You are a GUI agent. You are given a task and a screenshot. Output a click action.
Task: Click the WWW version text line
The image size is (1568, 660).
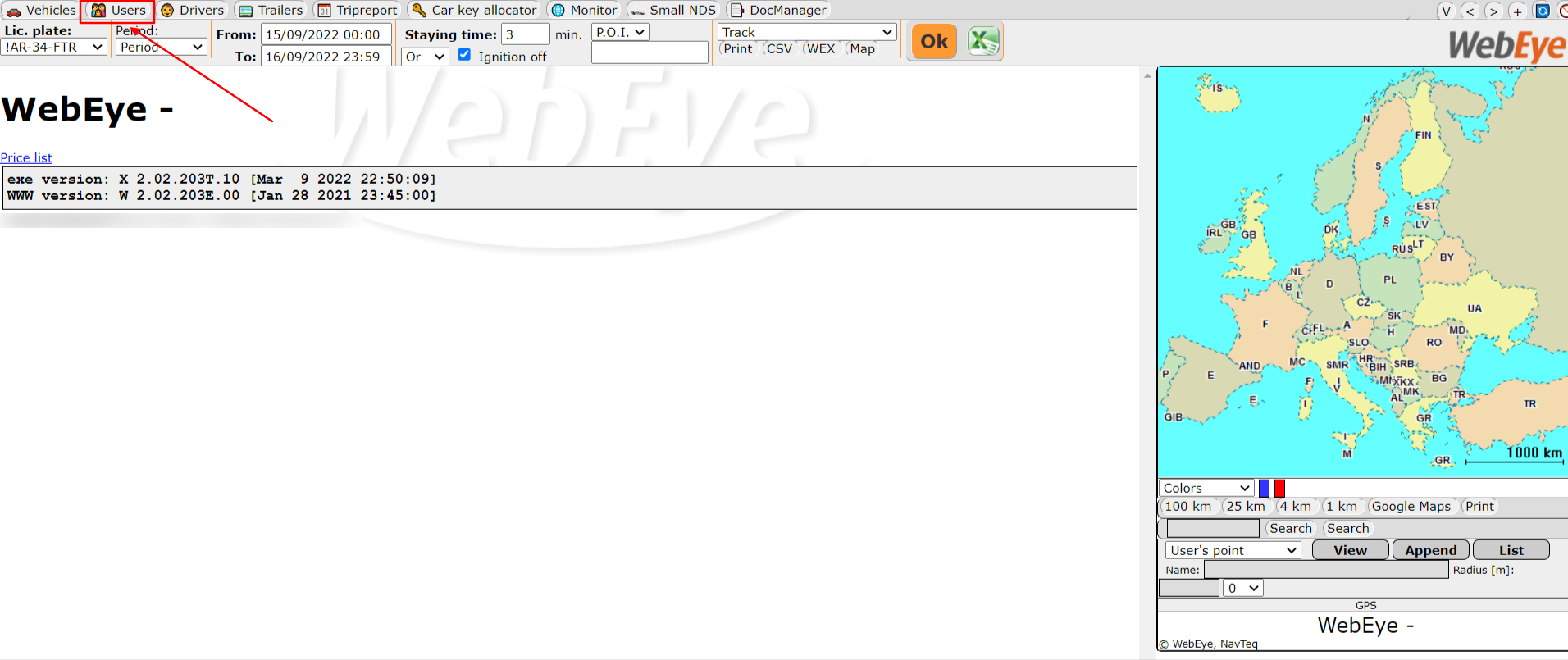(x=221, y=196)
